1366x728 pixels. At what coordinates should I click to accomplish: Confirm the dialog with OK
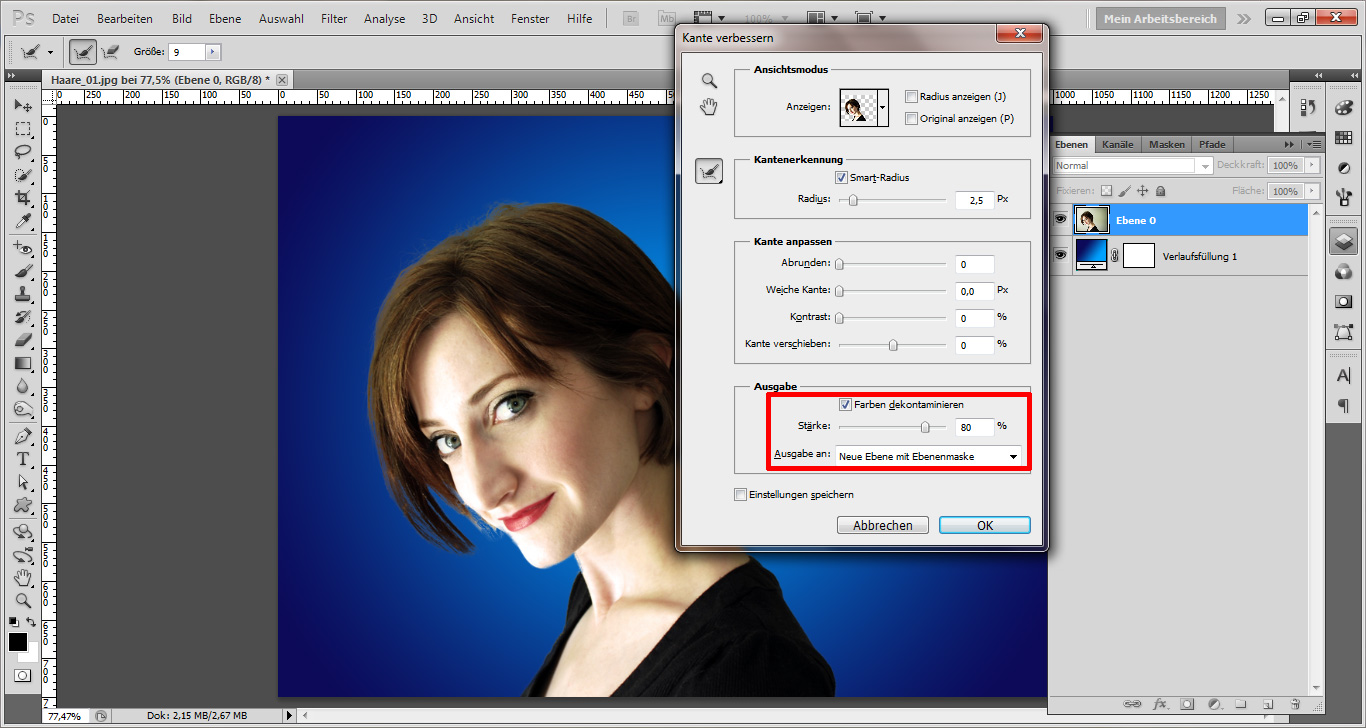click(984, 524)
